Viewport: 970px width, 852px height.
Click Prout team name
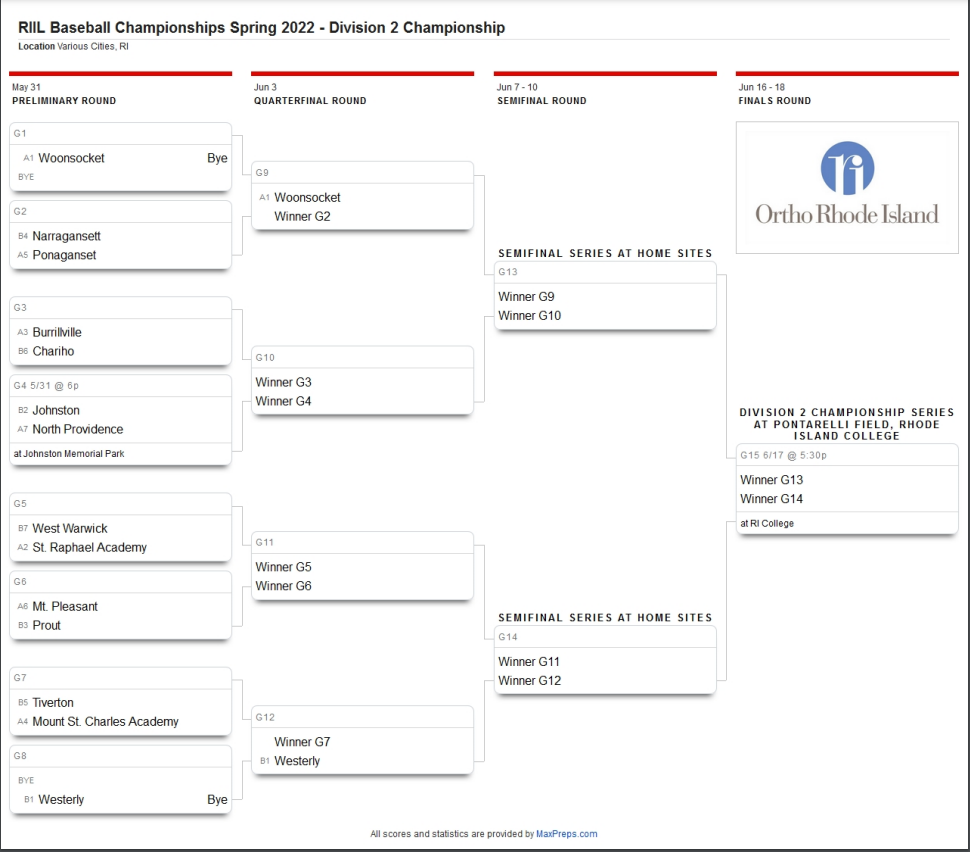point(46,625)
